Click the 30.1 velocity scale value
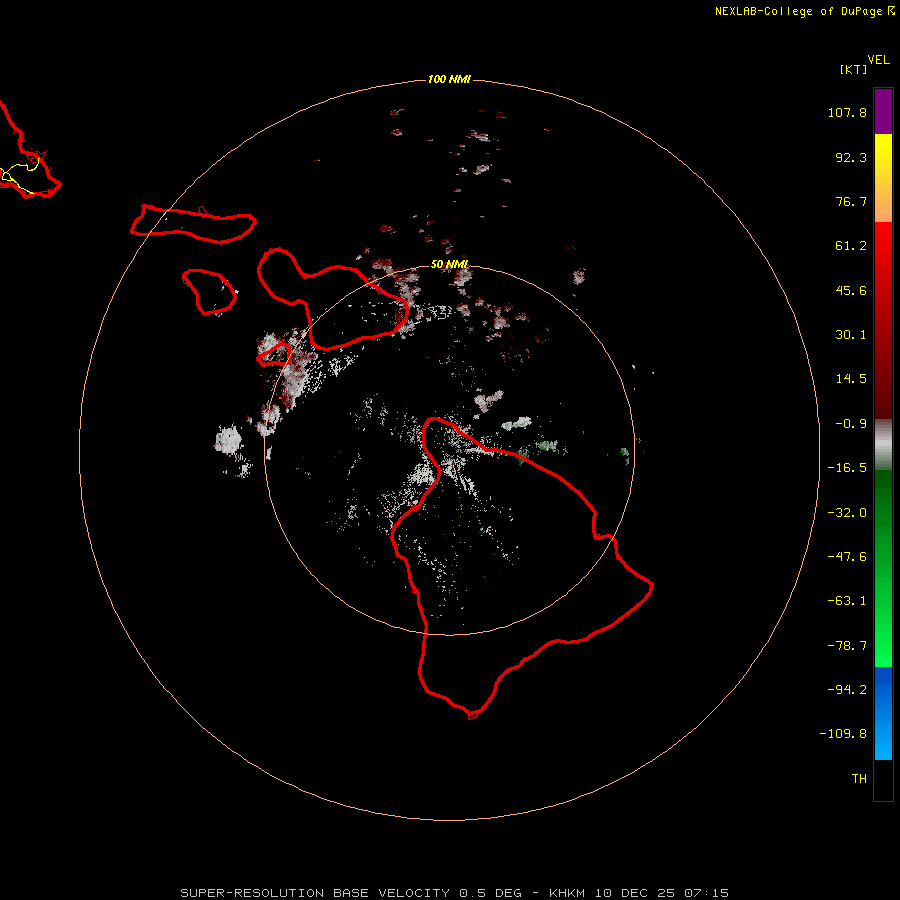This screenshot has height=900, width=900. point(851,335)
